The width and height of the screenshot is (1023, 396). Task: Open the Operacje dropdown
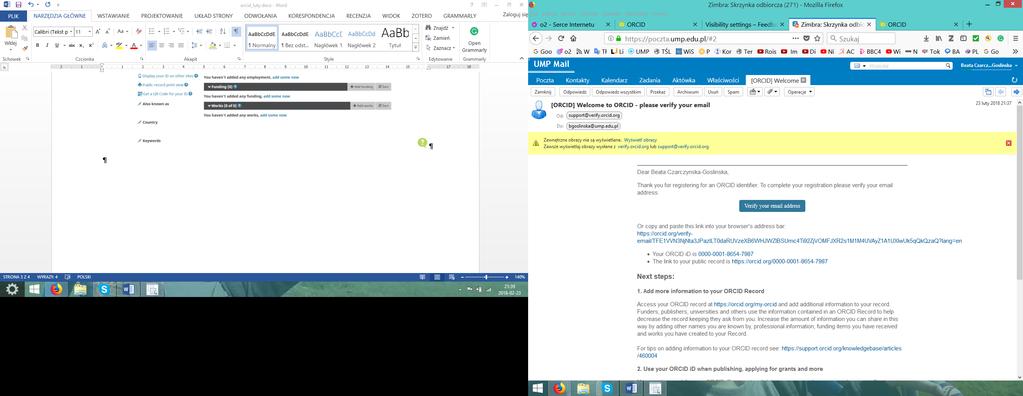point(799,92)
